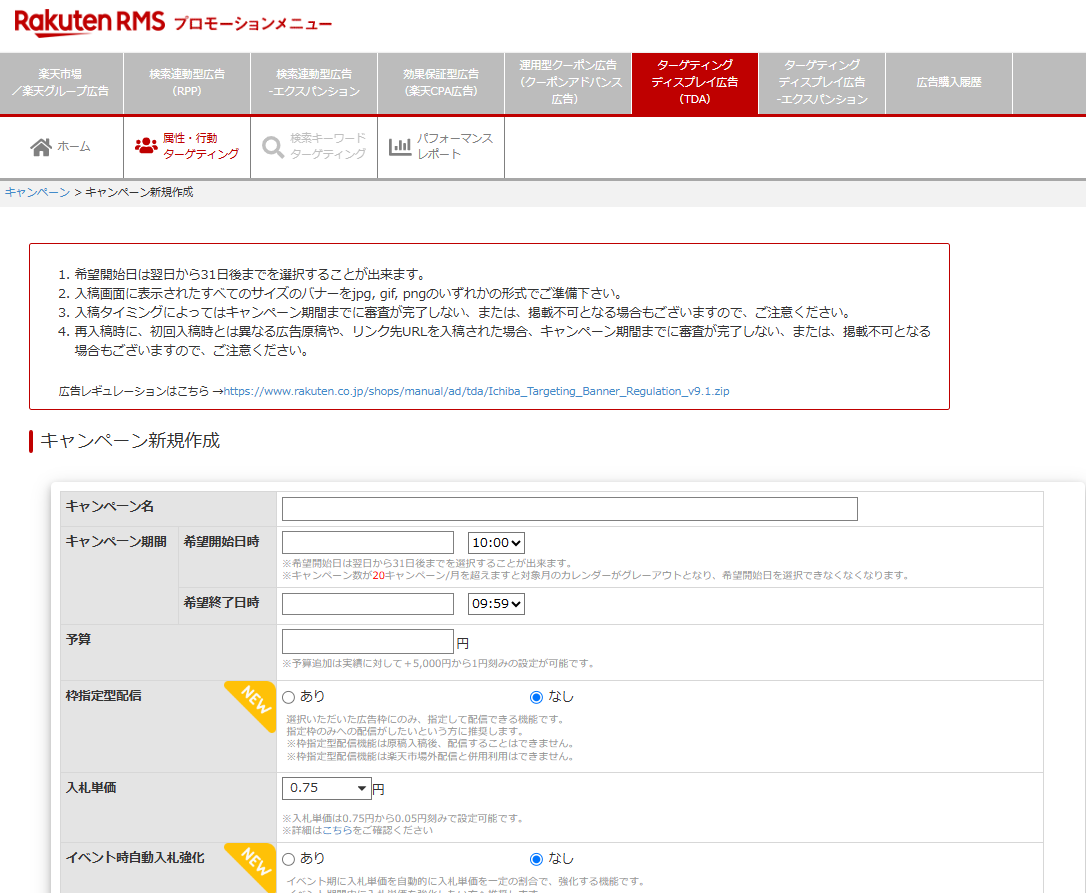The image size is (1086, 893).
Task: Open the 09:59 end time dropdown
Action: pos(496,604)
